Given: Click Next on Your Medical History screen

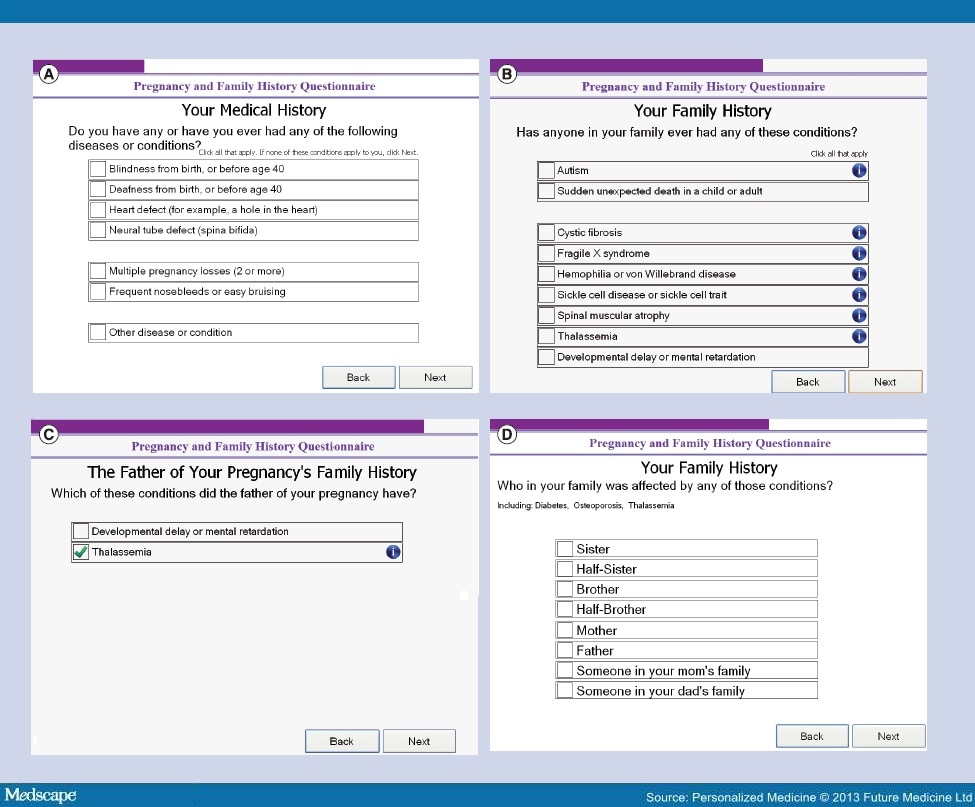Looking at the screenshot, I should 435,377.
